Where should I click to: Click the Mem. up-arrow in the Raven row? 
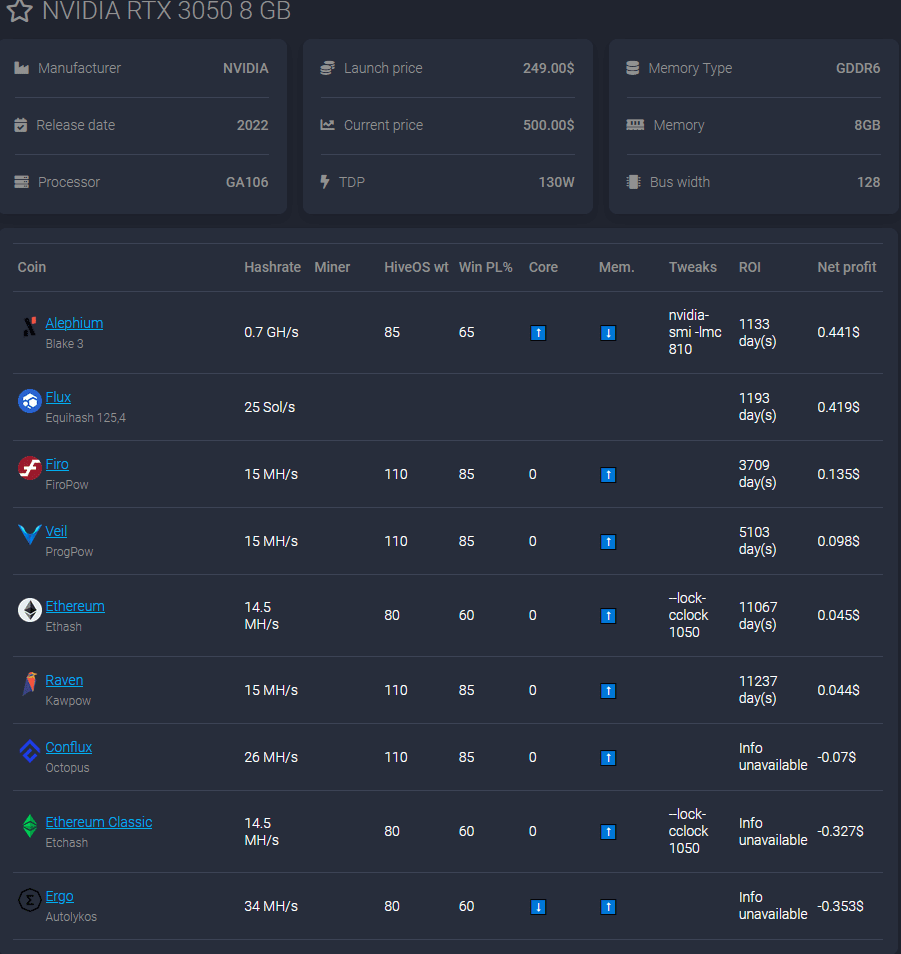(x=608, y=691)
